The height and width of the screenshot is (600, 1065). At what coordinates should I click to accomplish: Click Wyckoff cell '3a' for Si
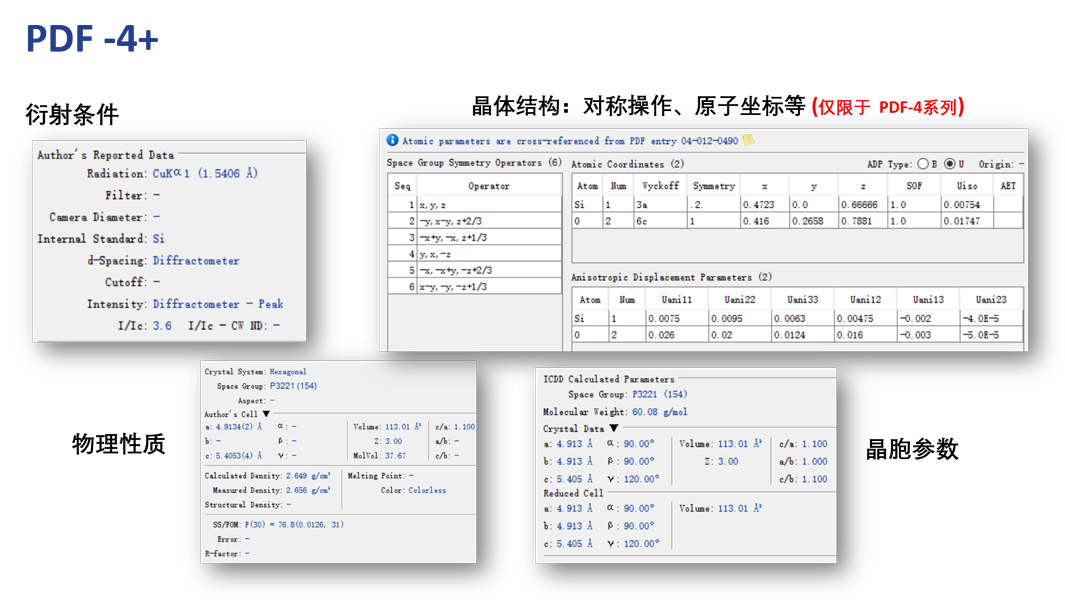(660, 205)
